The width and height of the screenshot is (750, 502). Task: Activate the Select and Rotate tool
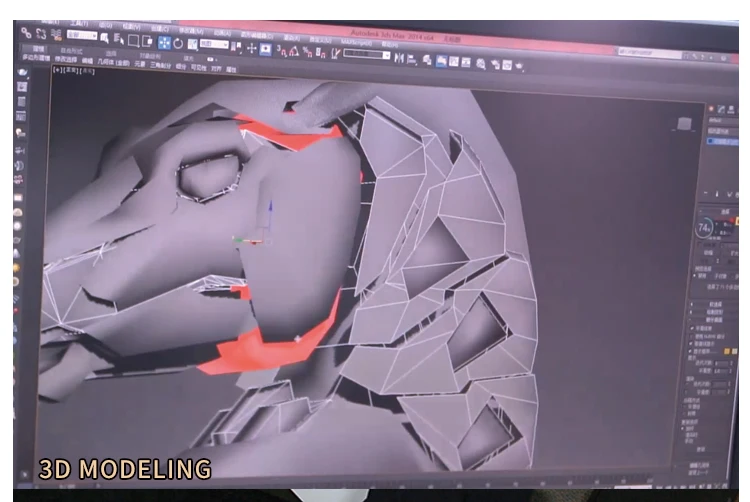178,44
